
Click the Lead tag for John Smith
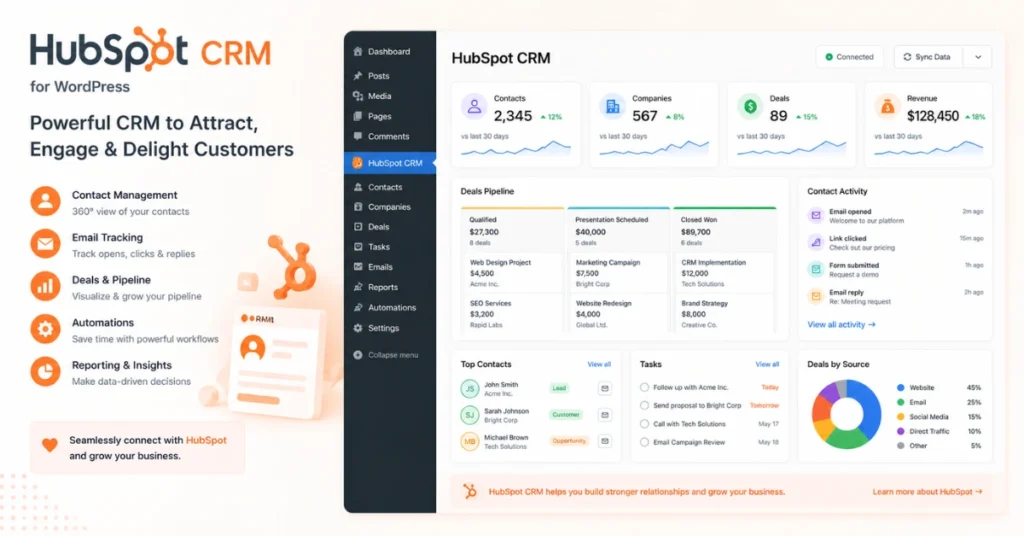[x=559, y=388]
